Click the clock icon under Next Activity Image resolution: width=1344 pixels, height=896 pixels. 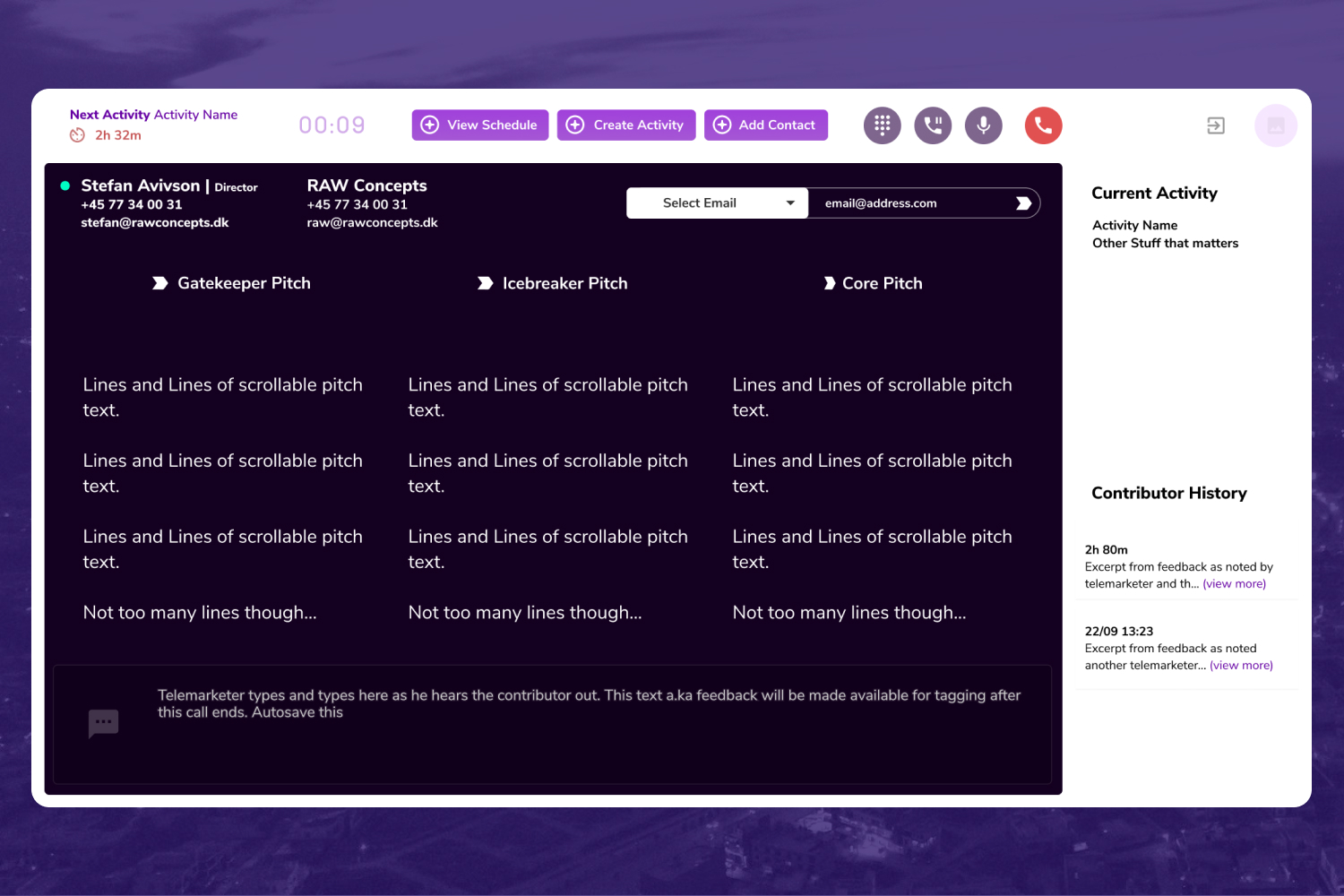[78, 135]
